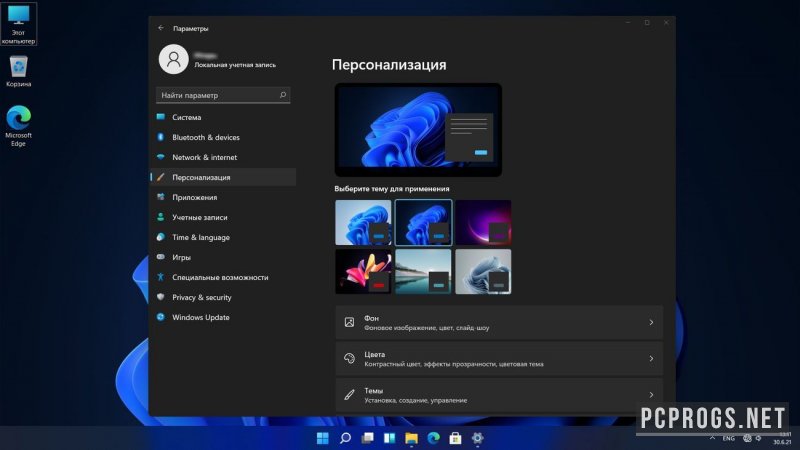800x450 pixels.
Task: Apply the gray-white swirl theme
Action: 483,271
